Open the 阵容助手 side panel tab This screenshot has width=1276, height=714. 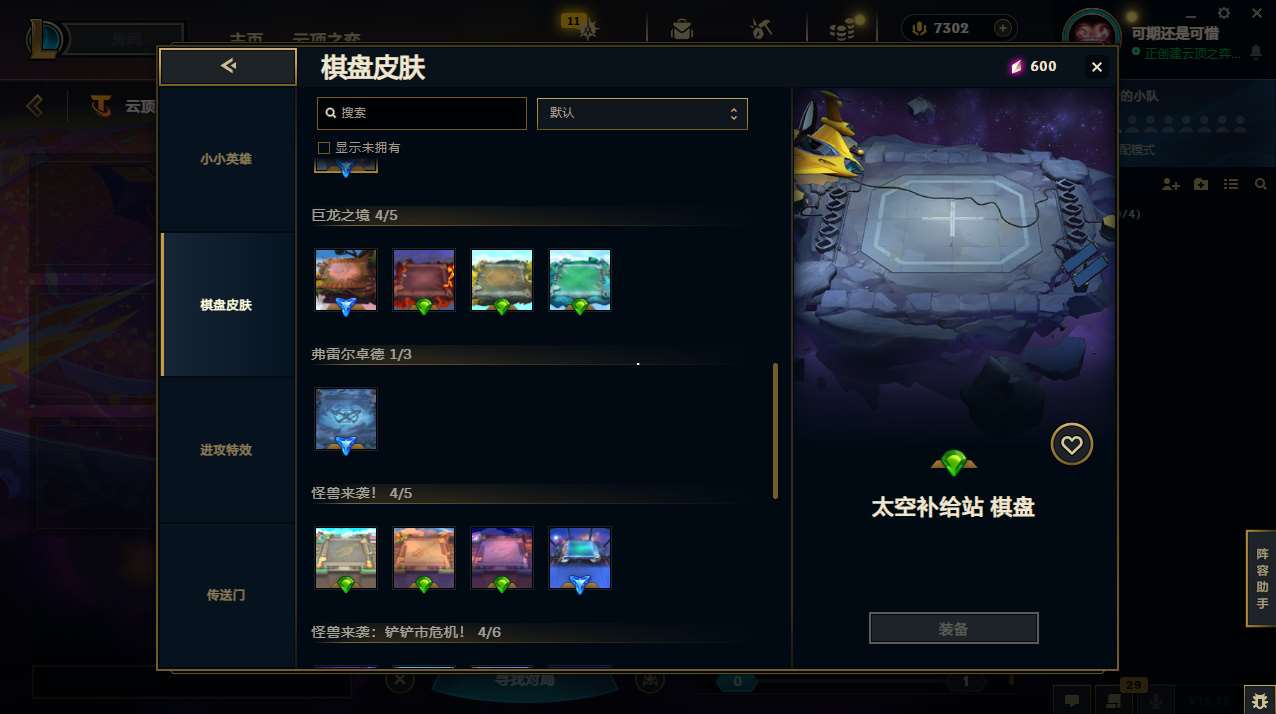coord(1261,578)
